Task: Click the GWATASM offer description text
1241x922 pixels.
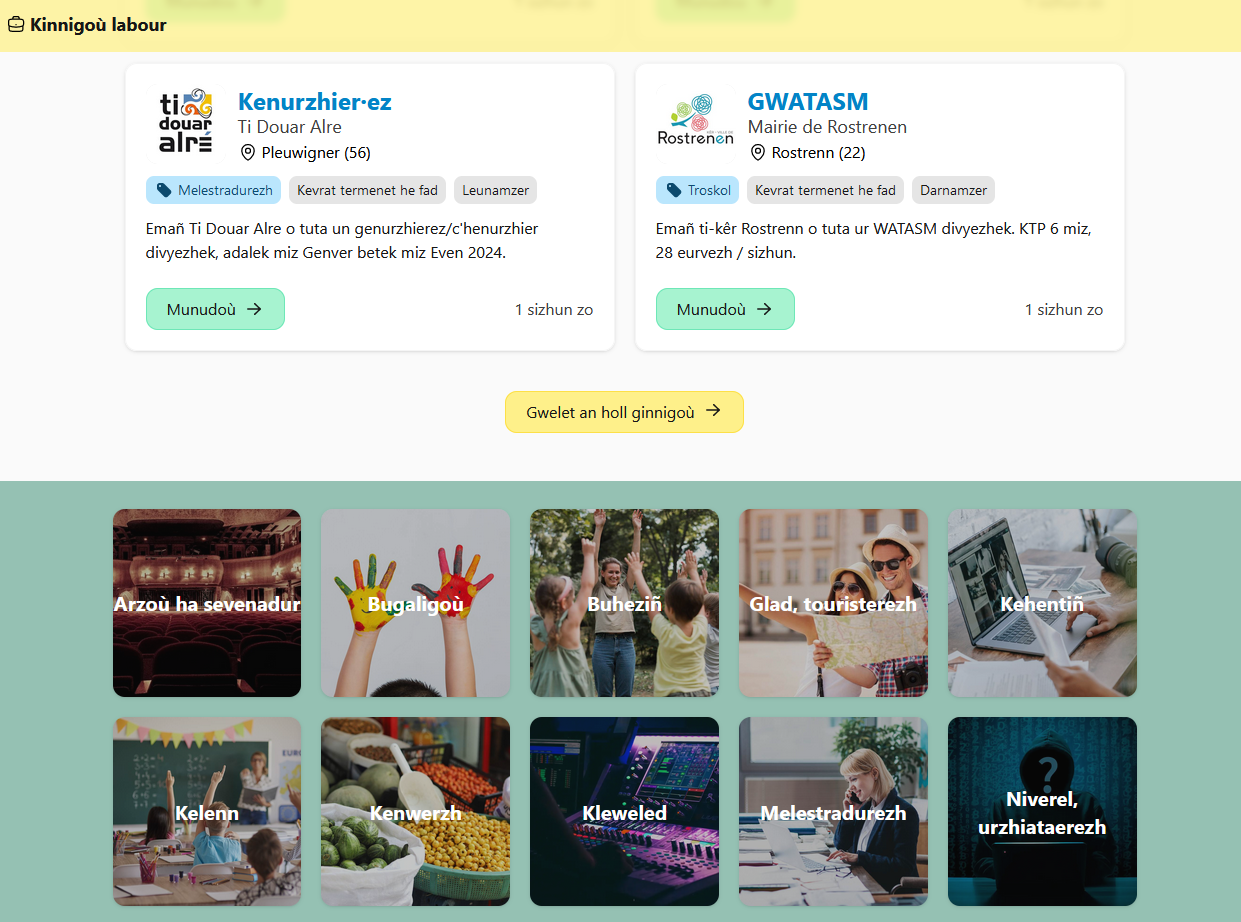Action: pos(874,241)
